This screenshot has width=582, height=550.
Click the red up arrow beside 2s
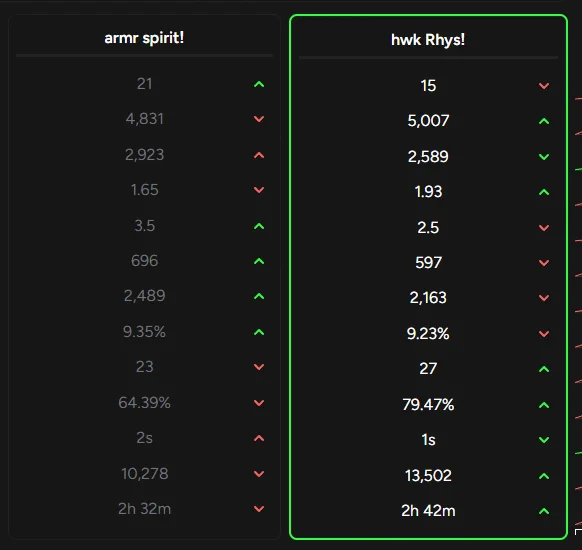(x=259, y=438)
